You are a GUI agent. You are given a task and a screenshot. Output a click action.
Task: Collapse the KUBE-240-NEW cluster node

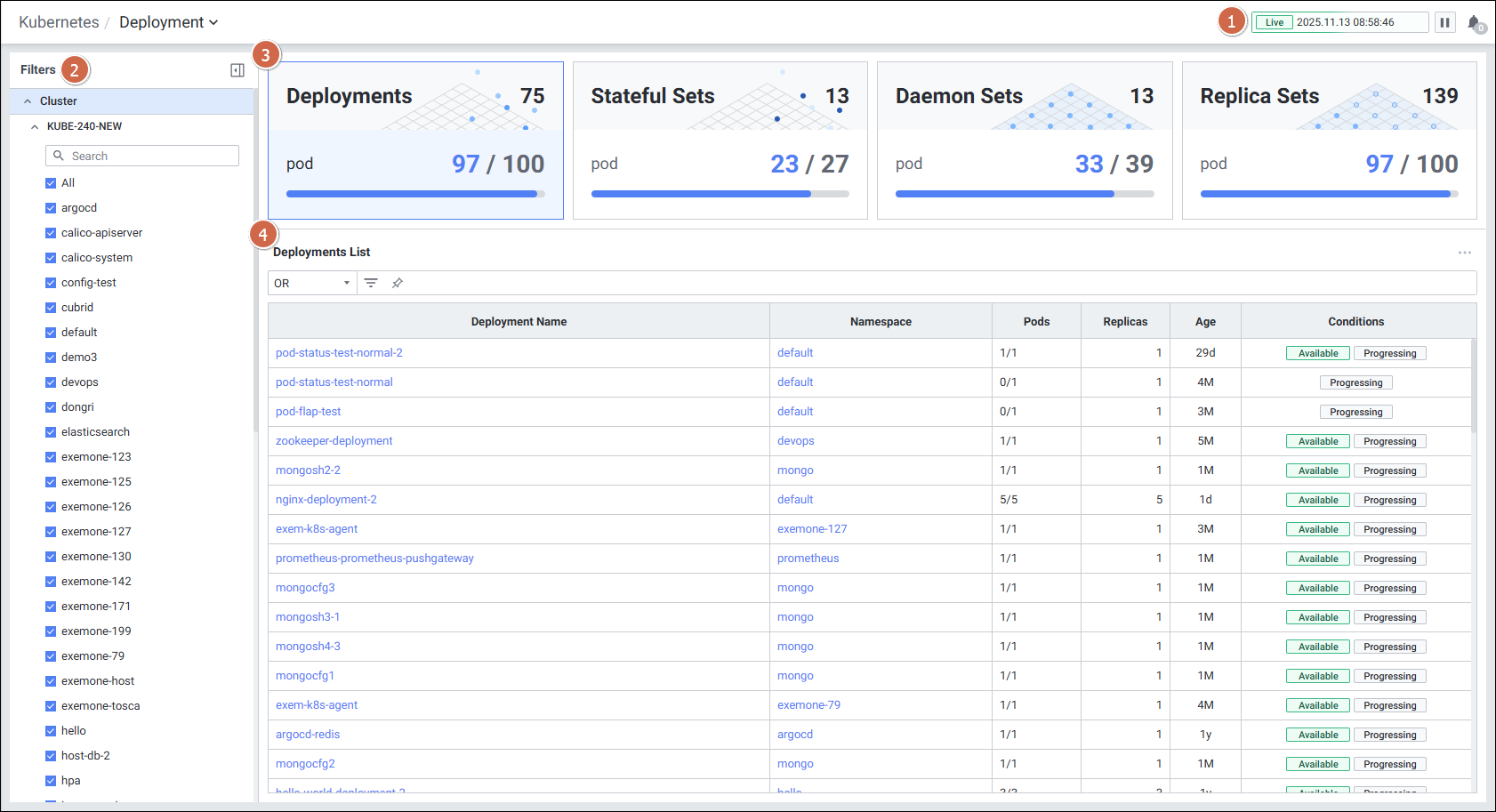[35, 126]
